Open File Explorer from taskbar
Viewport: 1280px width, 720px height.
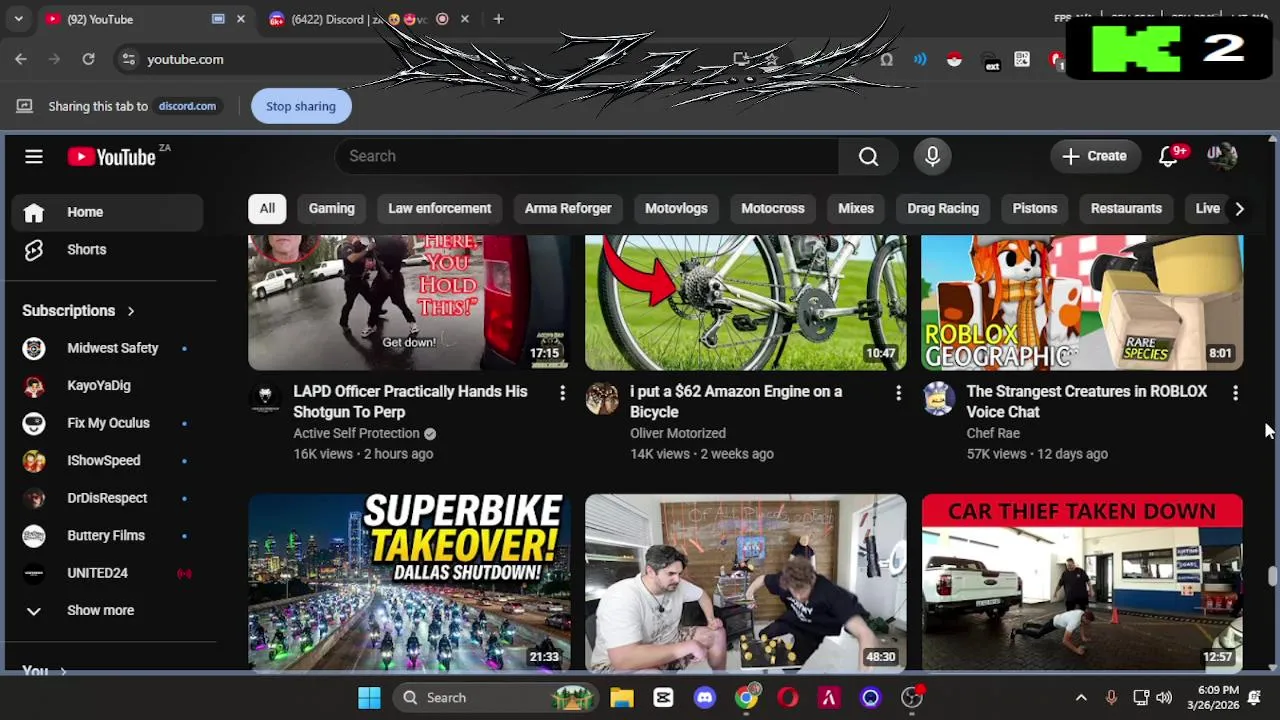(x=622, y=698)
